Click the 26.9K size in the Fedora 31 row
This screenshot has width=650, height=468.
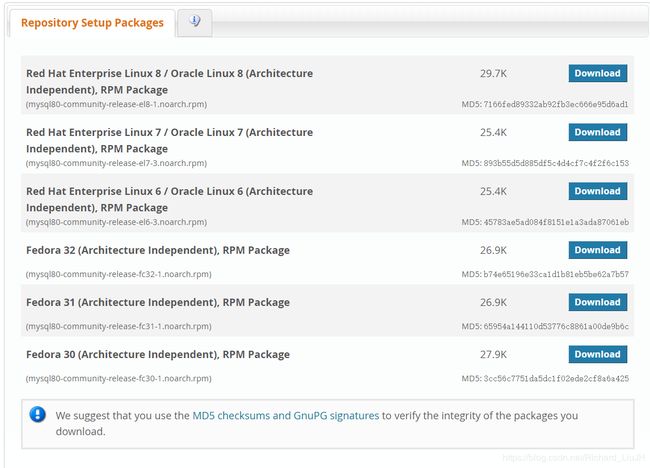tap(493, 303)
